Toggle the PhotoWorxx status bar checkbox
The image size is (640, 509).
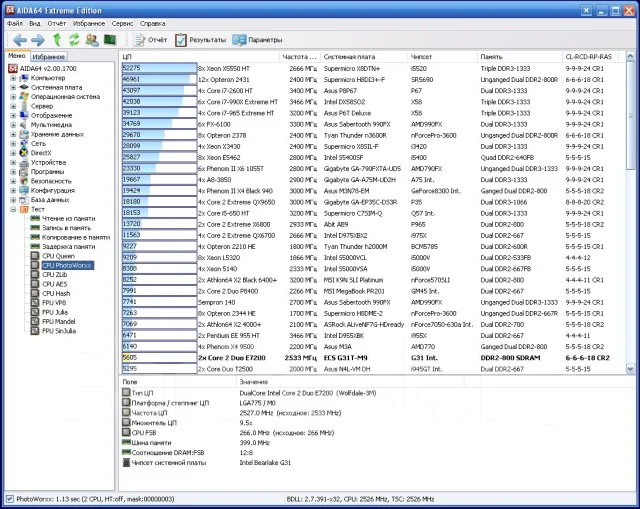click(x=10, y=499)
